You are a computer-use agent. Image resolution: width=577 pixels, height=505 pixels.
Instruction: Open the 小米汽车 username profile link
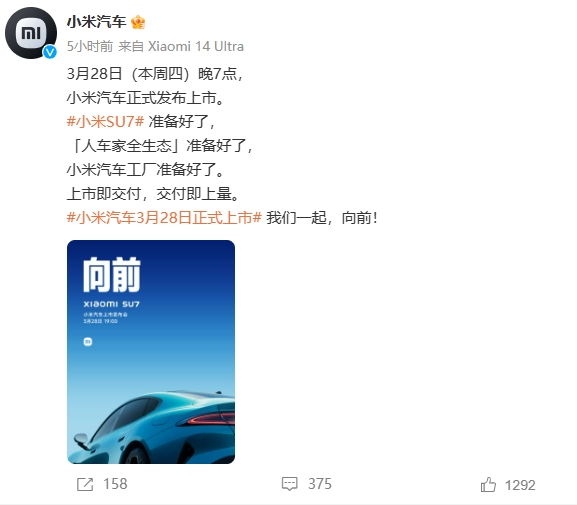tap(96, 22)
